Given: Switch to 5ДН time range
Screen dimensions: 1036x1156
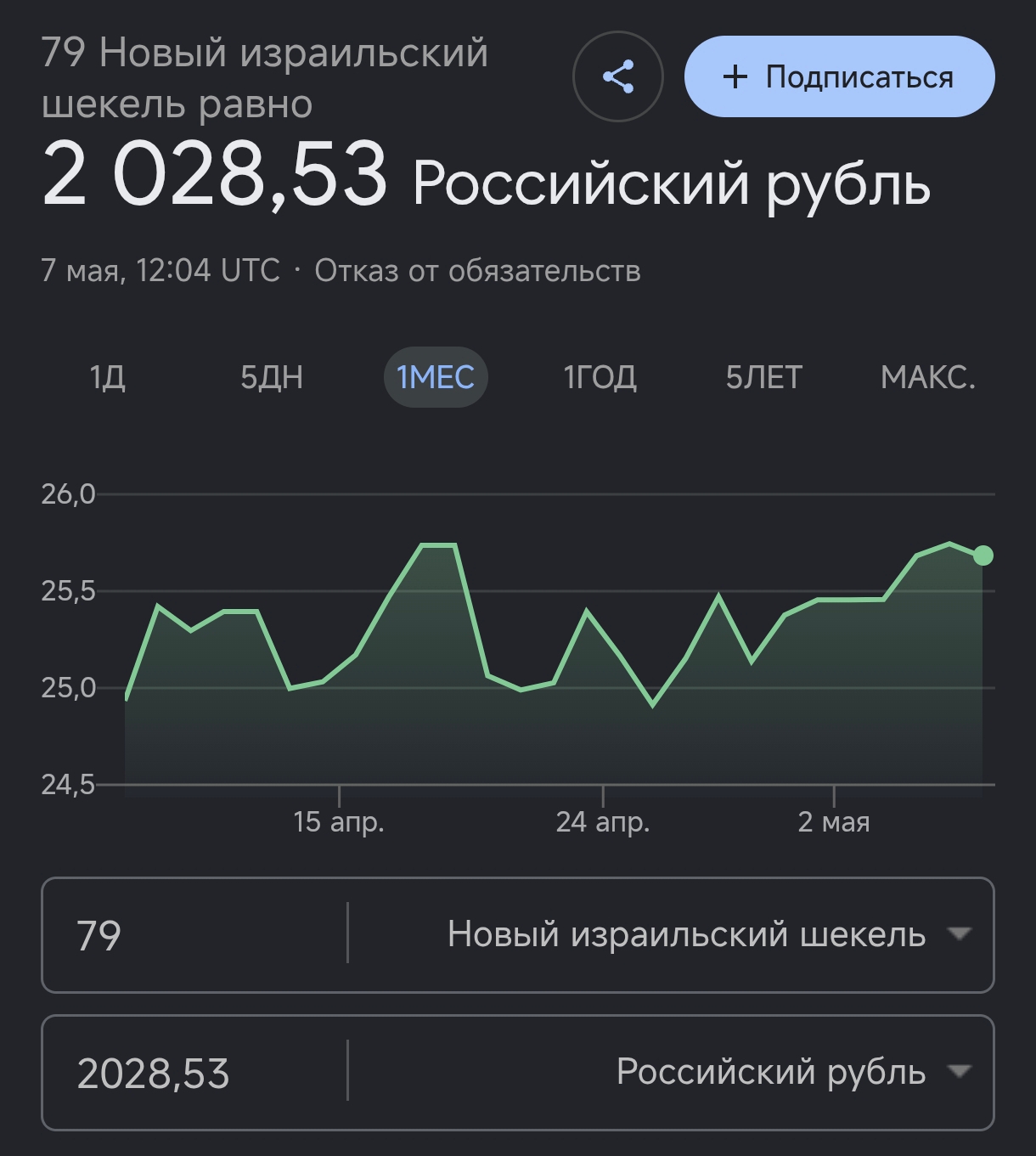Looking at the screenshot, I should coord(272,377).
